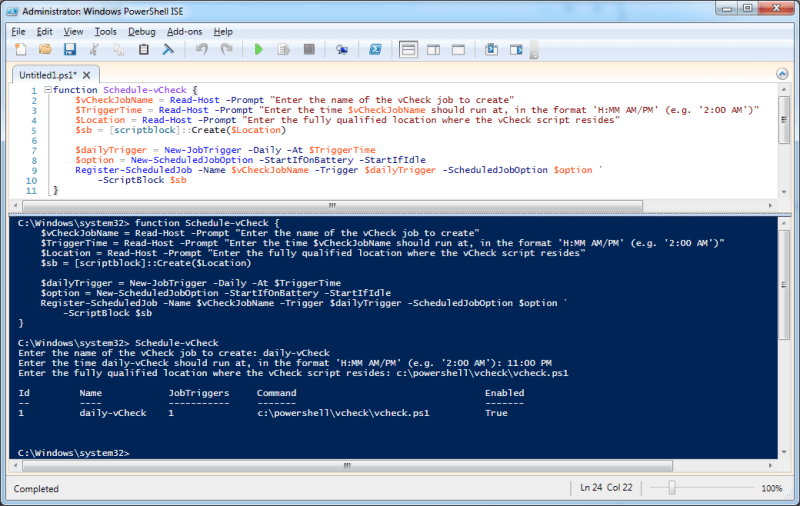The height and width of the screenshot is (506, 800).
Task: Maximize the script pane layout
Action: (458, 49)
